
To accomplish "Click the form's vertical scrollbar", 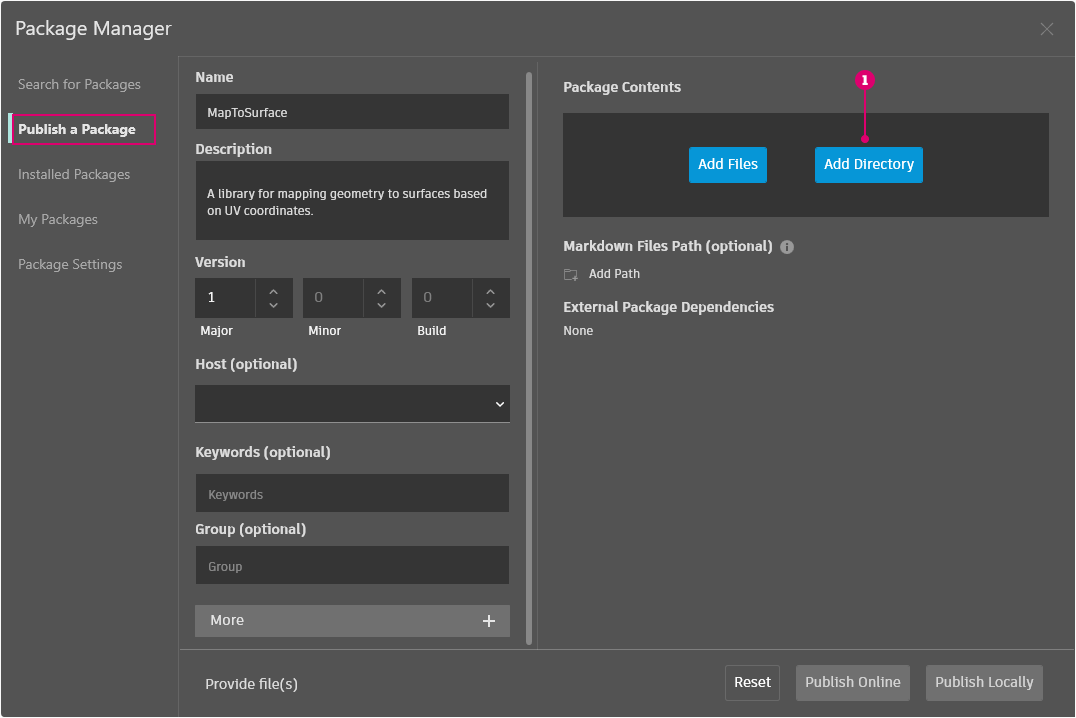I will click(x=529, y=357).
